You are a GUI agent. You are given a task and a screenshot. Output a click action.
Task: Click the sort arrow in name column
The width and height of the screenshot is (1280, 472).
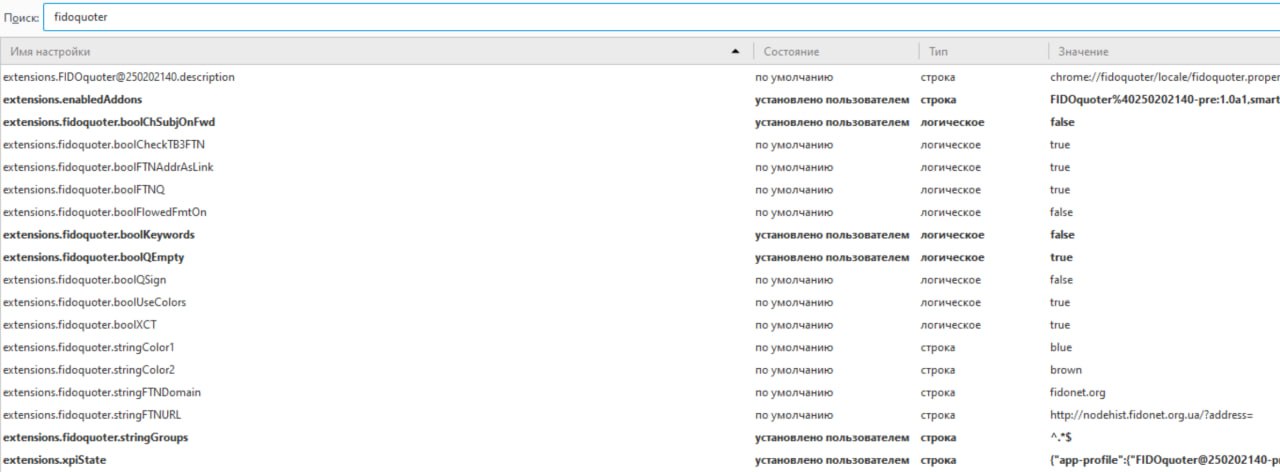tap(736, 51)
